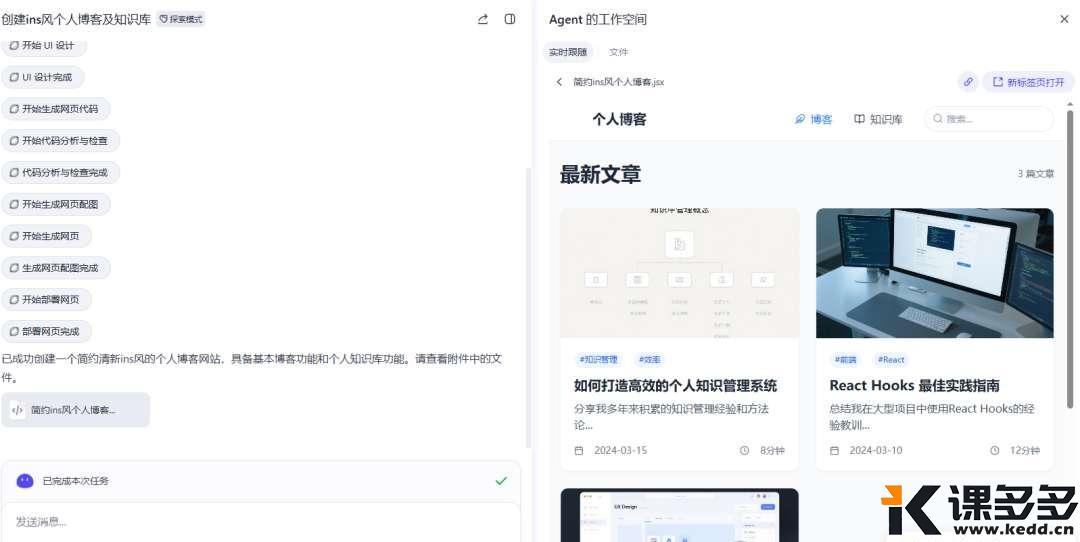Click the 探索模式 badge

pyautogui.click(x=180, y=19)
